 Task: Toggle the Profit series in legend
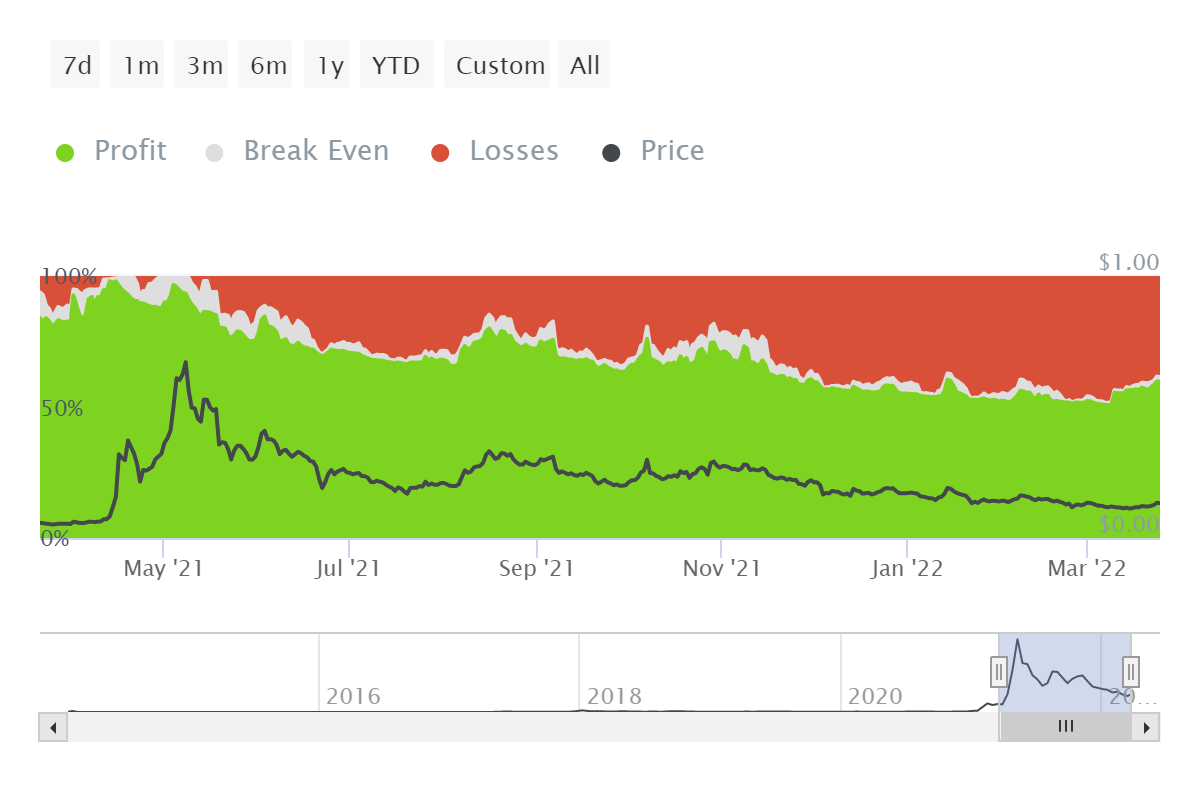point(129,151)
